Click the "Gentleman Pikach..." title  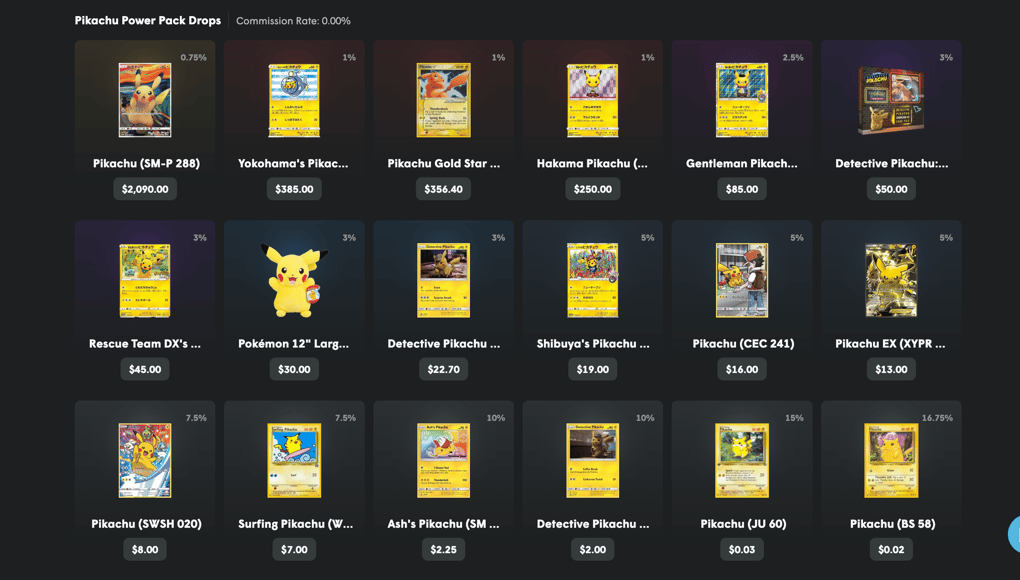point(742,164)
